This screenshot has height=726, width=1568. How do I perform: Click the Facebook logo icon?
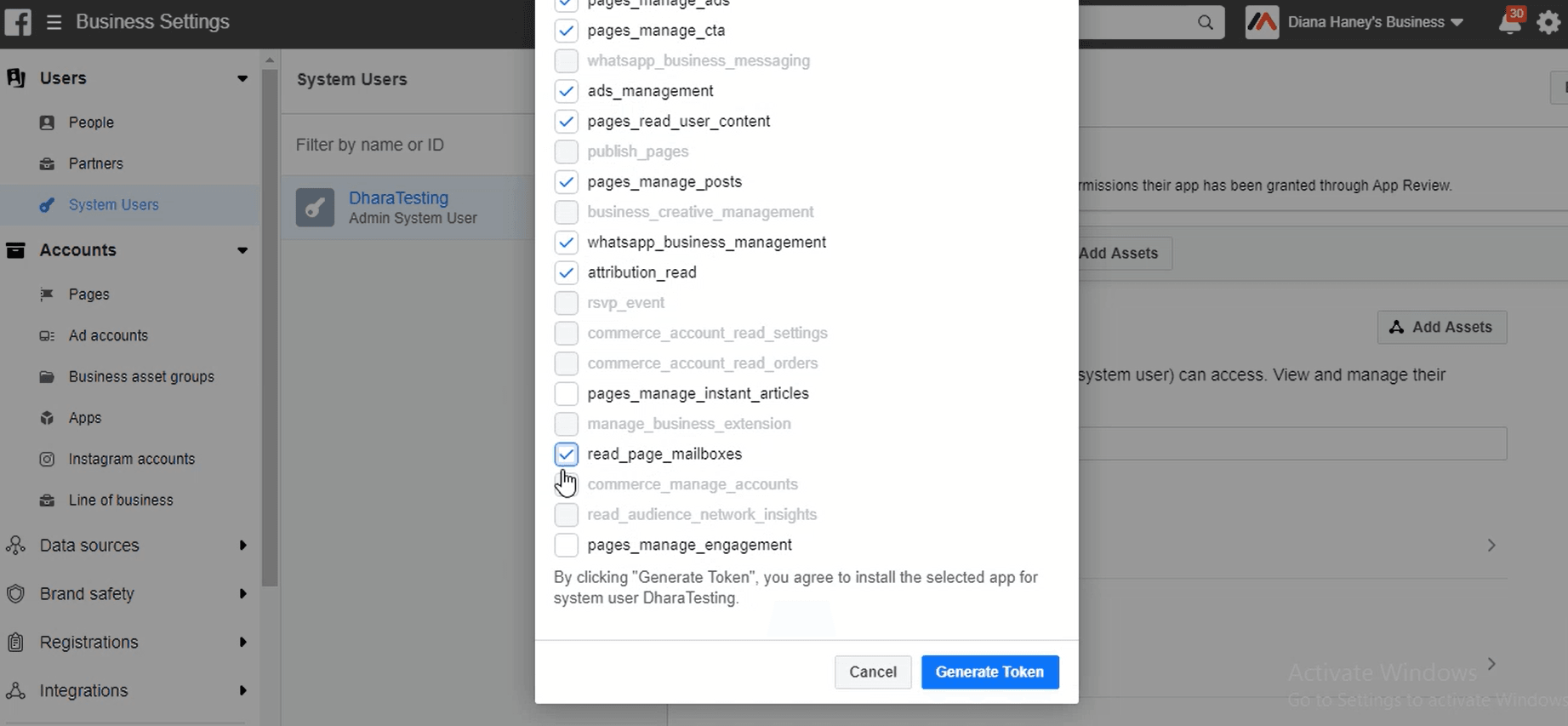(x=17, y=22)
